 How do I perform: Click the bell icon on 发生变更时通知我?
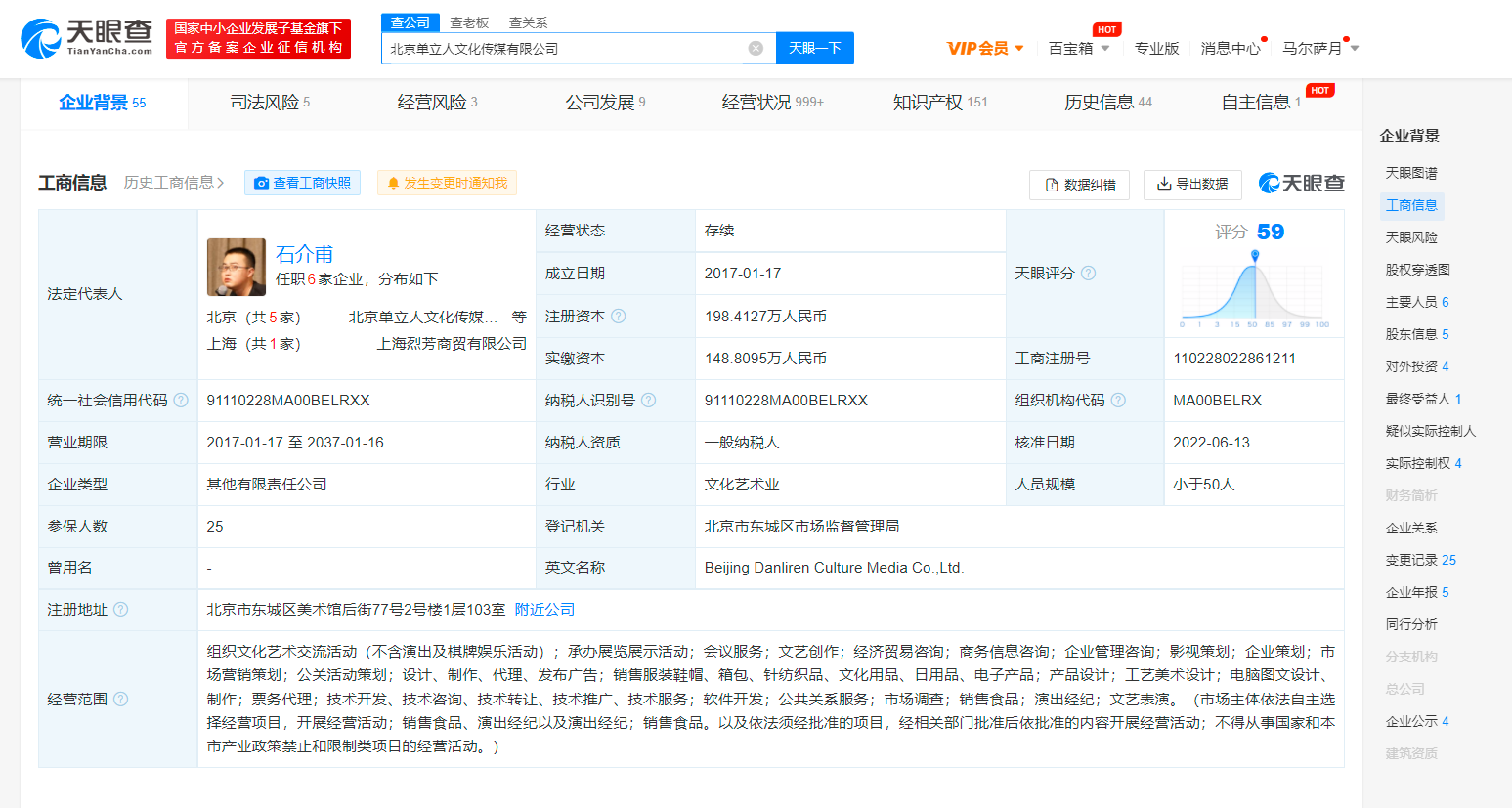click(393, 183)
